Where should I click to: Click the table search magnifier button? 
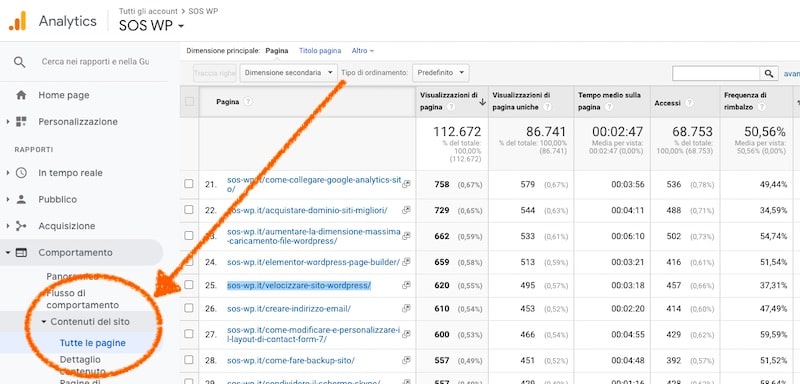pyautogui.click(x=769, y=73)
